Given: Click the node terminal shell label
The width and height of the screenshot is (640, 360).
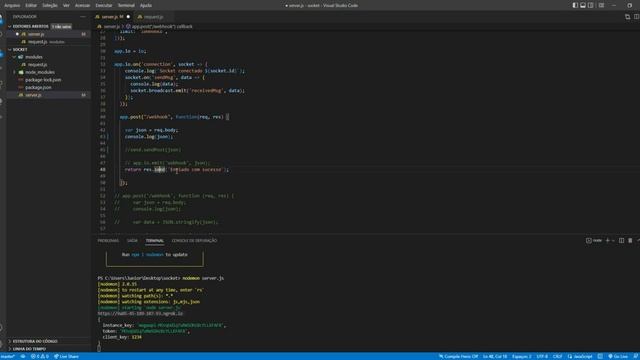Looking at the screenshot, I should point(594,241).
